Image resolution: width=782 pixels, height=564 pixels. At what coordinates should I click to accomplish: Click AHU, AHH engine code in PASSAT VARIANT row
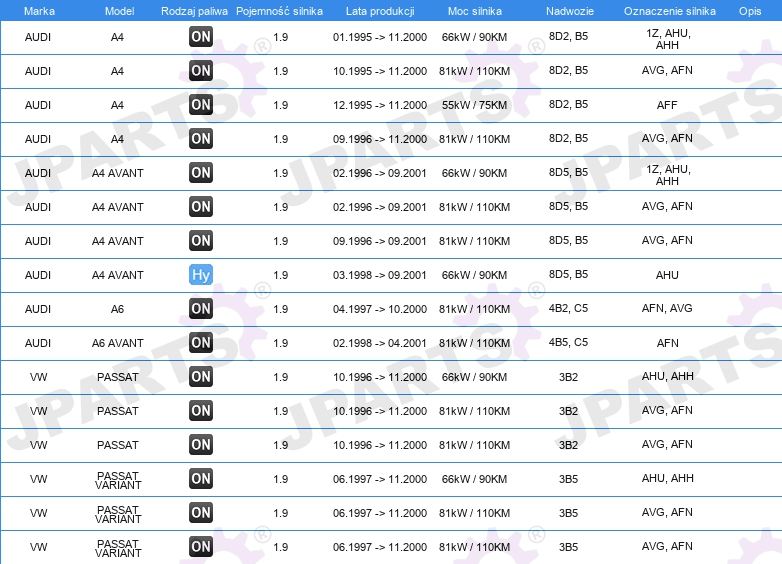point(667,478)
